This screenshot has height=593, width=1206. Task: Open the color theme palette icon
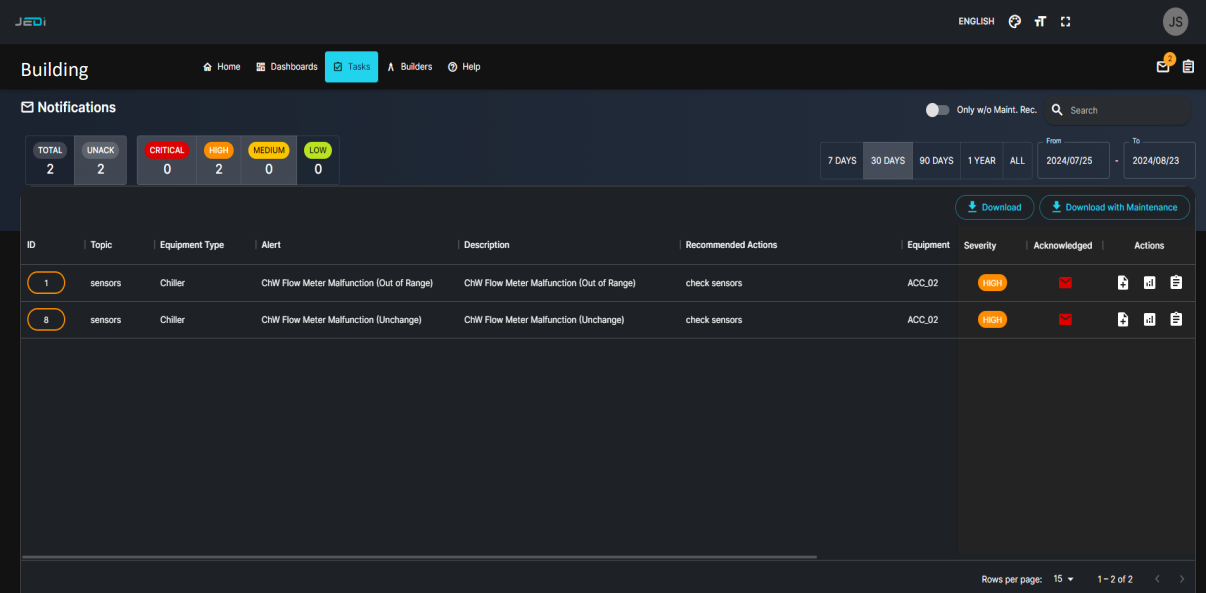pyautogui.click(x=1015, y=21)
